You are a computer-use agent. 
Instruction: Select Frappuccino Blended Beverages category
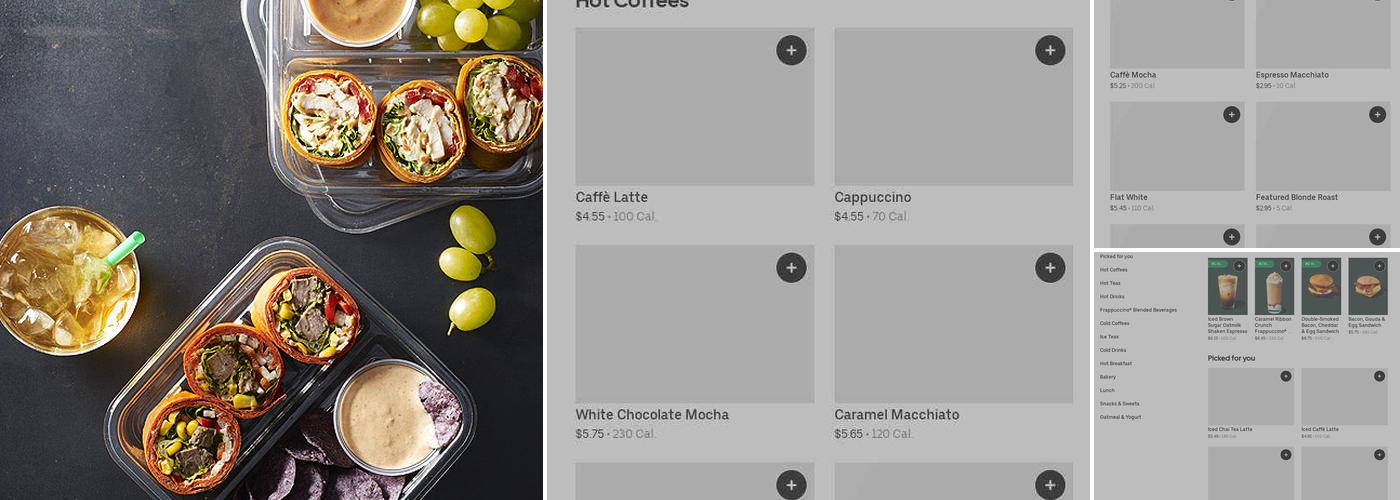pyautogui.click(x=1138, y=310)
